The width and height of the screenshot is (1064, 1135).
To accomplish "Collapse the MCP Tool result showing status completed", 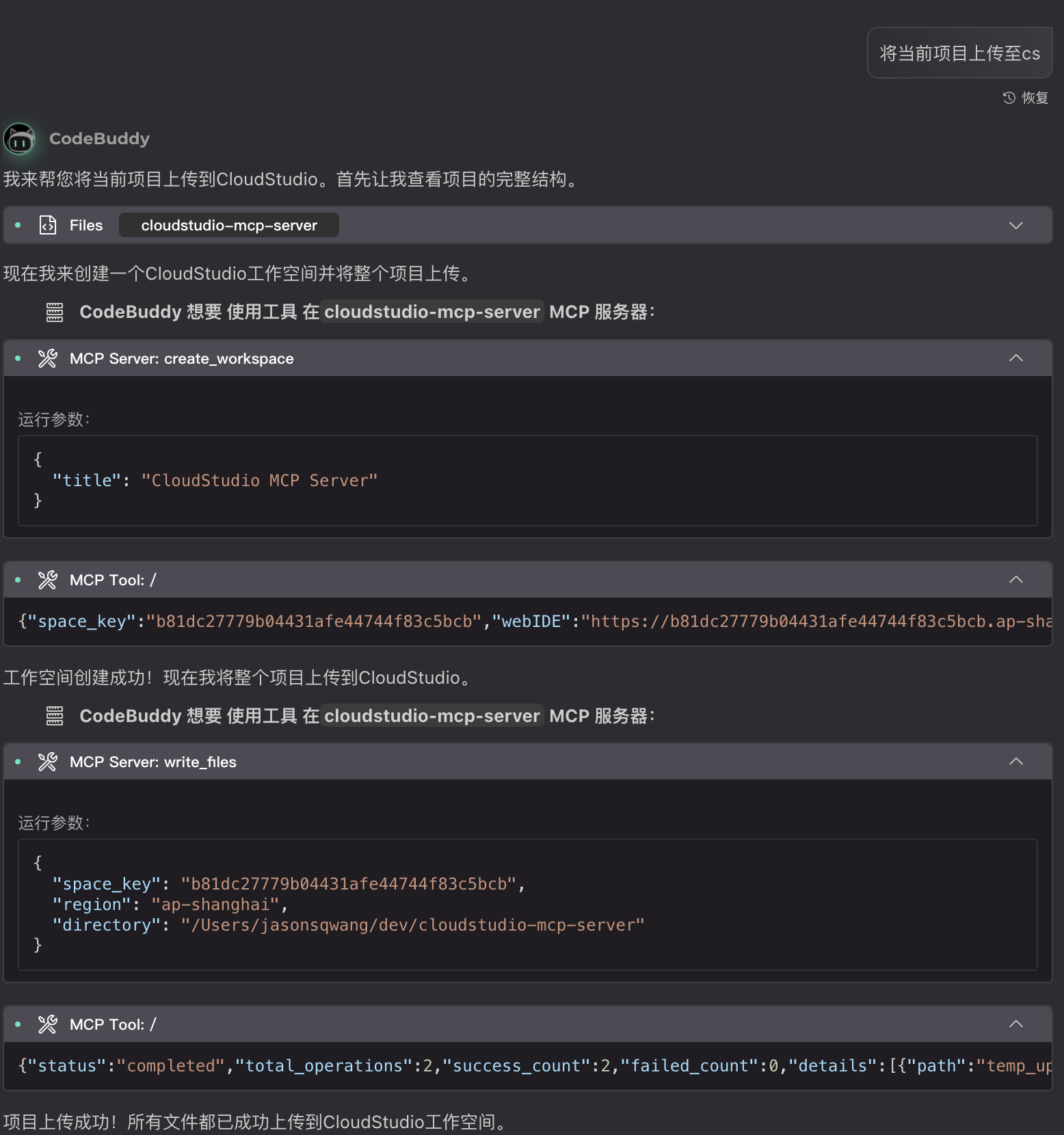I will coord(1016,1024).
